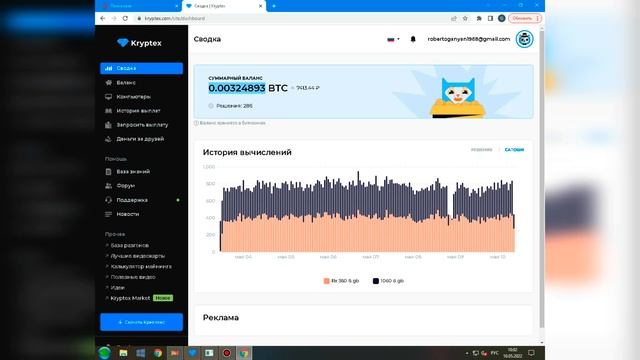Image resolution: width=640 pixels, height=360 pixels.
Task: Click the tallest bar in computation history chart
Action: coord(358,211)
